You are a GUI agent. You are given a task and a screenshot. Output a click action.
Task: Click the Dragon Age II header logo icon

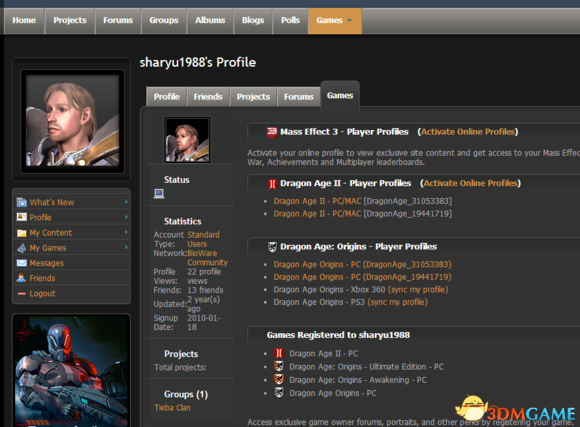click(x=272, y=184)
